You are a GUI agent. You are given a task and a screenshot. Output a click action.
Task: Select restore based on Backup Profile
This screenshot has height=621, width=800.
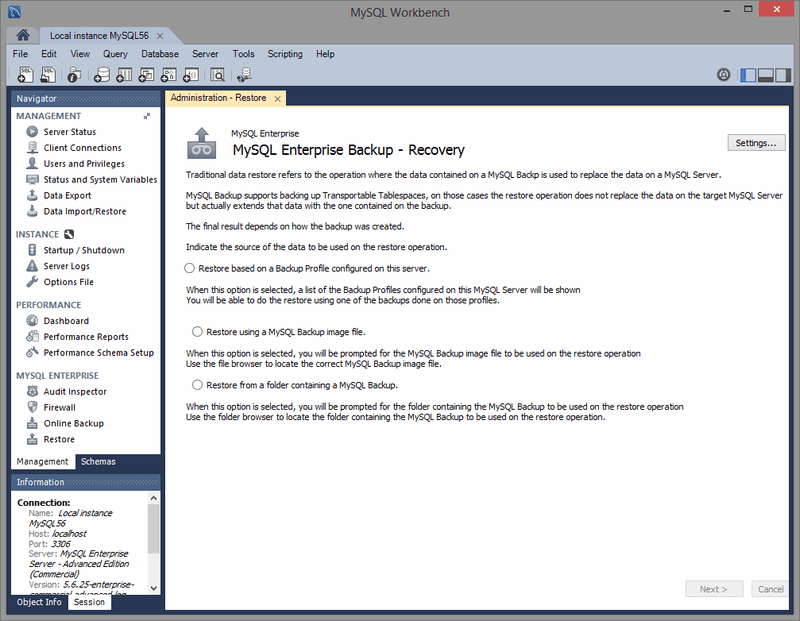pos(189,268)
